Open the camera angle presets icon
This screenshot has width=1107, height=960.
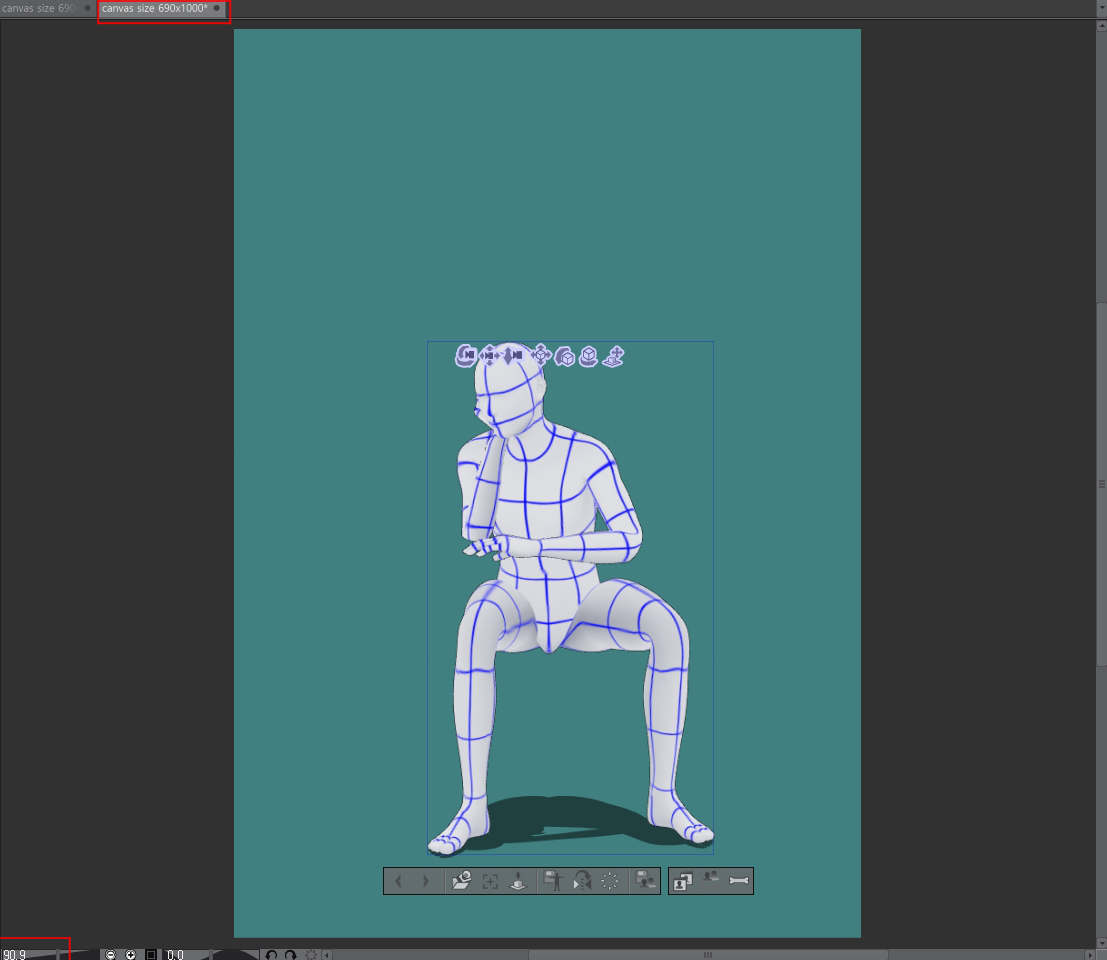pos(462,881)
